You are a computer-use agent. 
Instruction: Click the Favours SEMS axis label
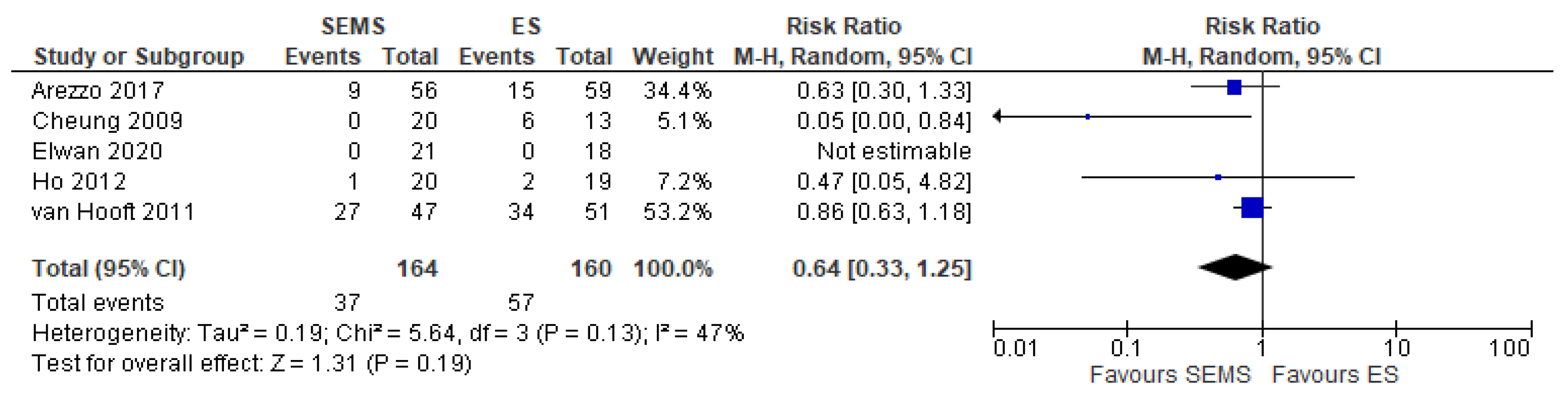point(1169,374)
